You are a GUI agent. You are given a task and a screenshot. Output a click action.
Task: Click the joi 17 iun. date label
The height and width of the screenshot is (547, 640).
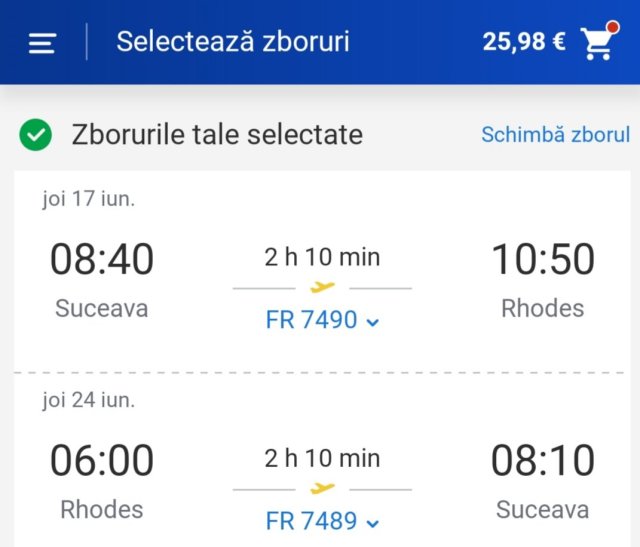click(88, 198)
